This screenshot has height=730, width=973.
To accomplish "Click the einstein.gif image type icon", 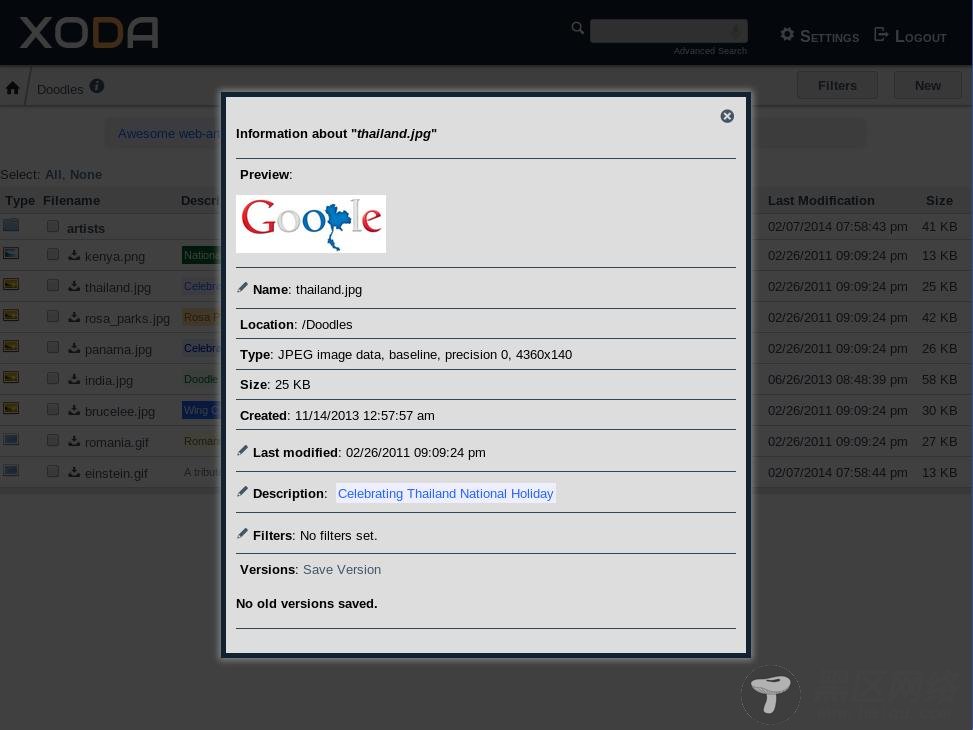I will pos(11,471).
